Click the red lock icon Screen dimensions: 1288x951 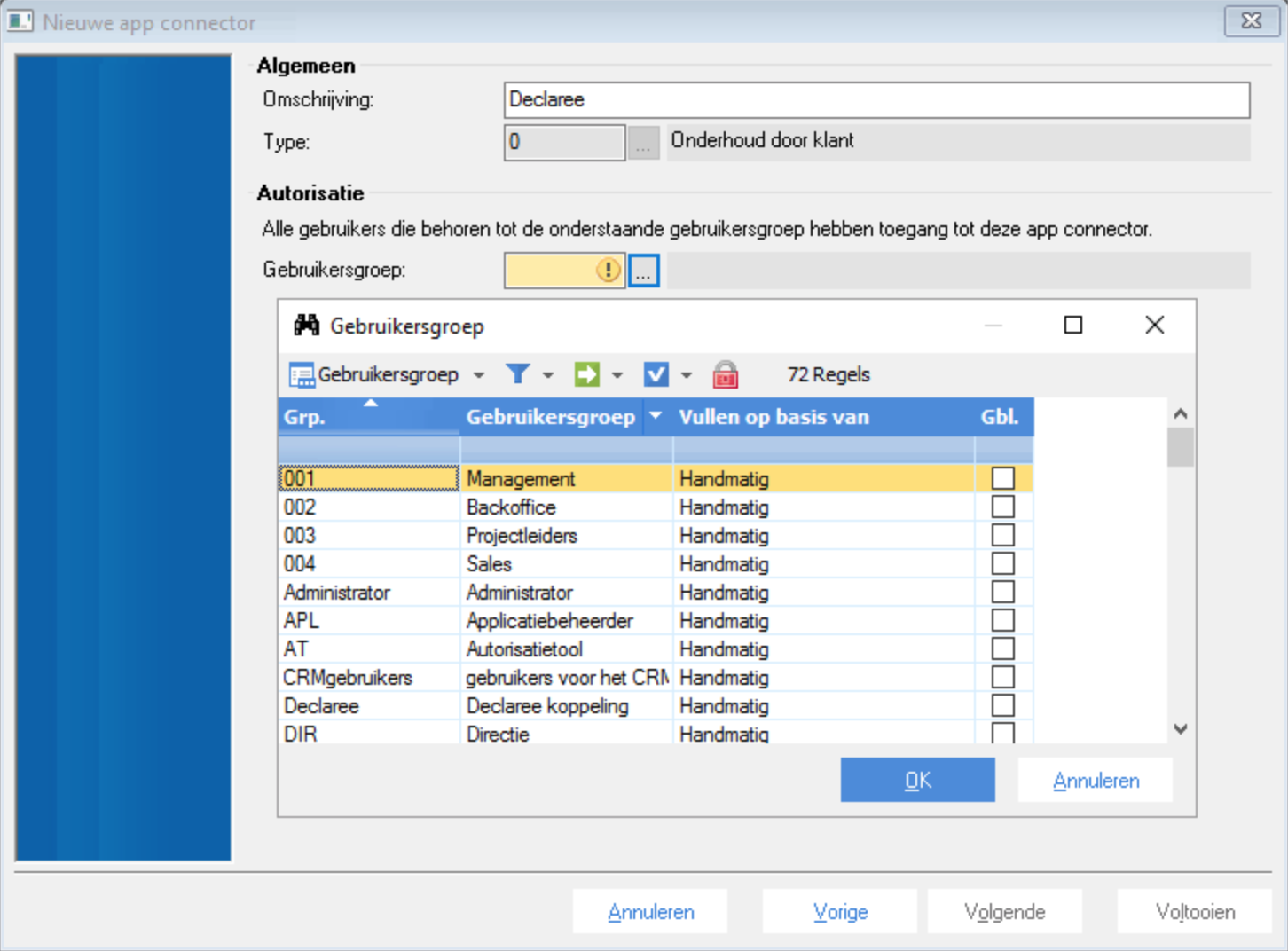click(726, 374)
